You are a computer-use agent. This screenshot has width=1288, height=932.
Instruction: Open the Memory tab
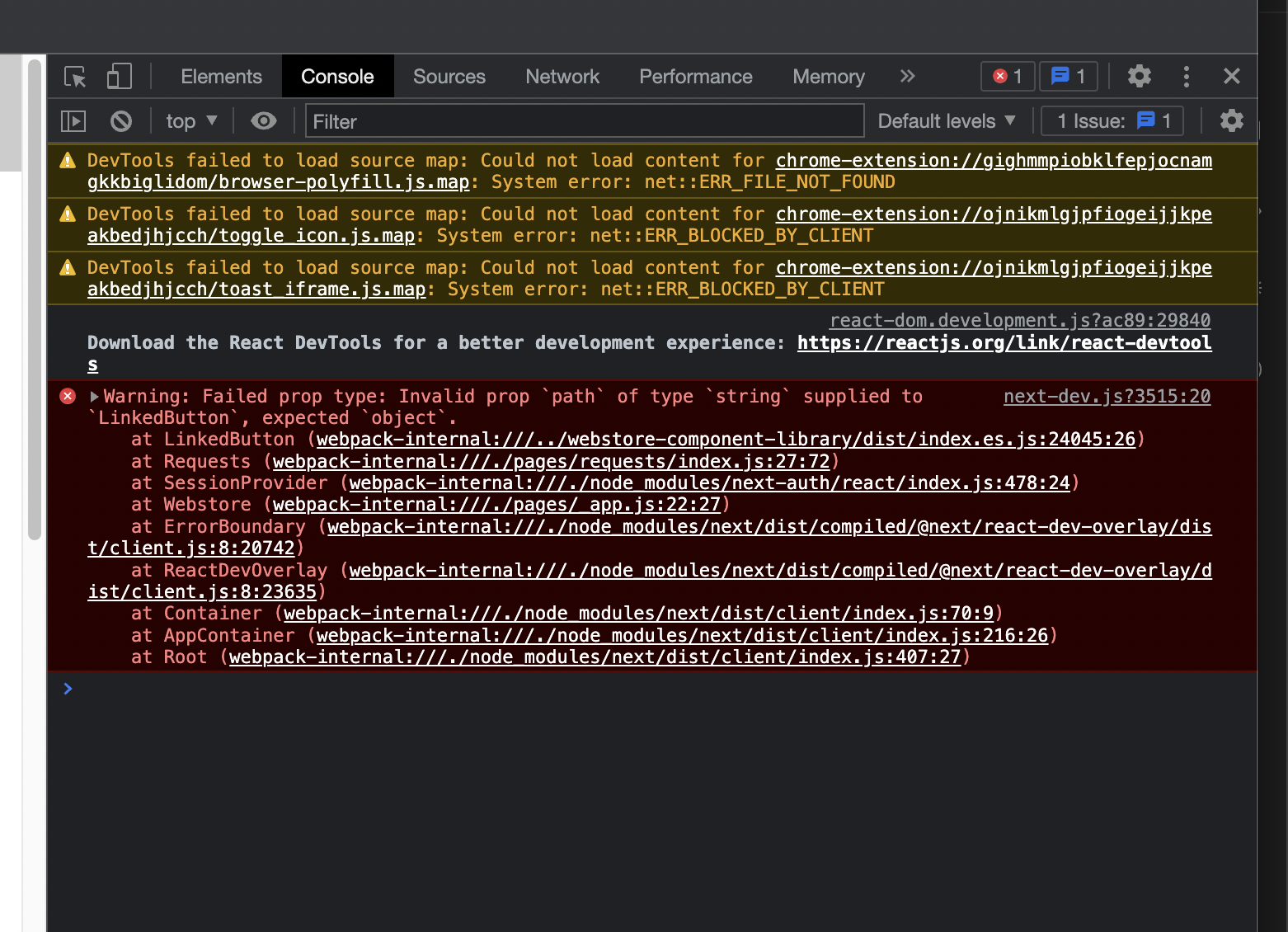(x=829, y=77)
